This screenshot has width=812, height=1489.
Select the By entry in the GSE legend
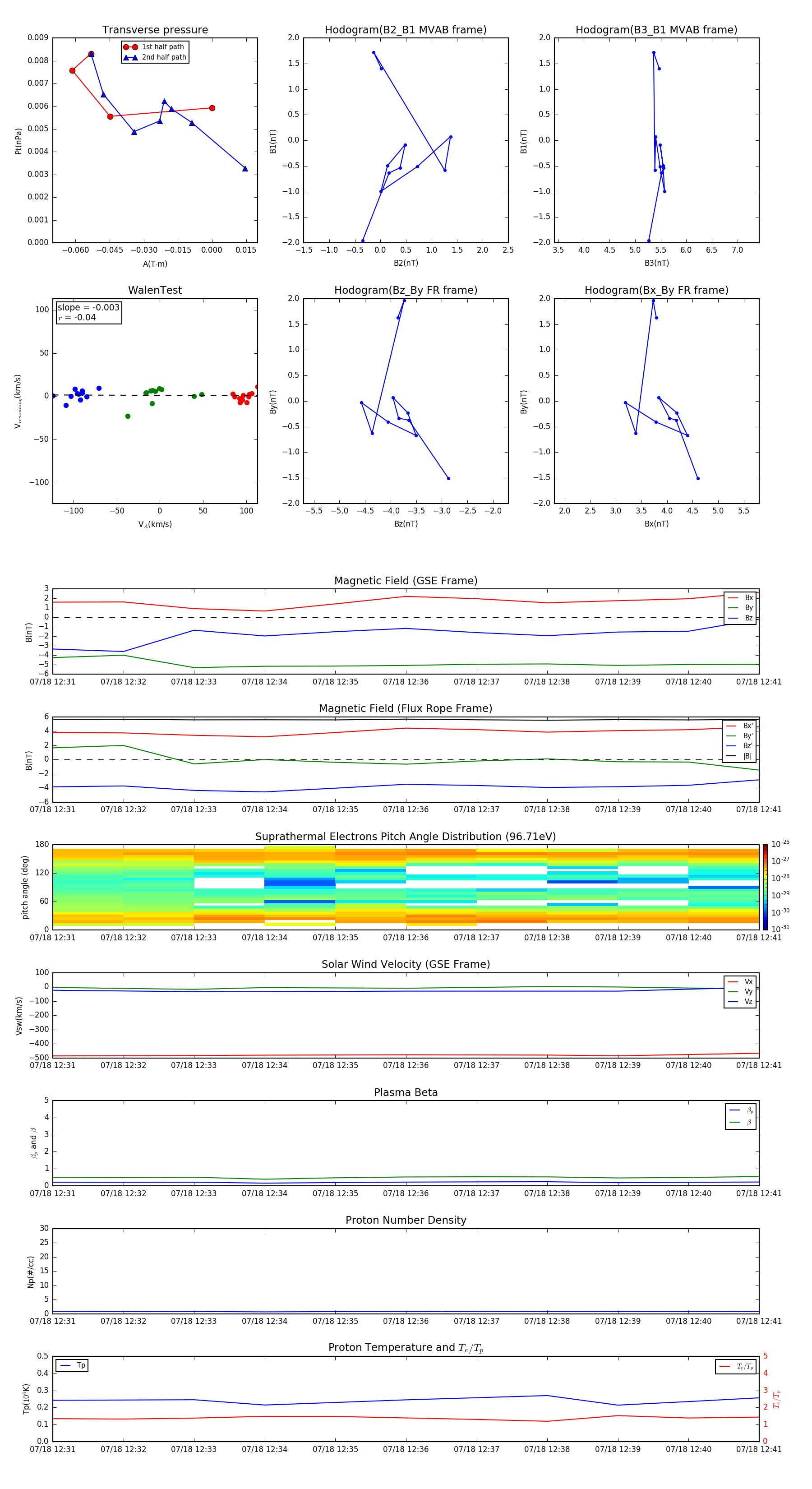click(740, 607)
